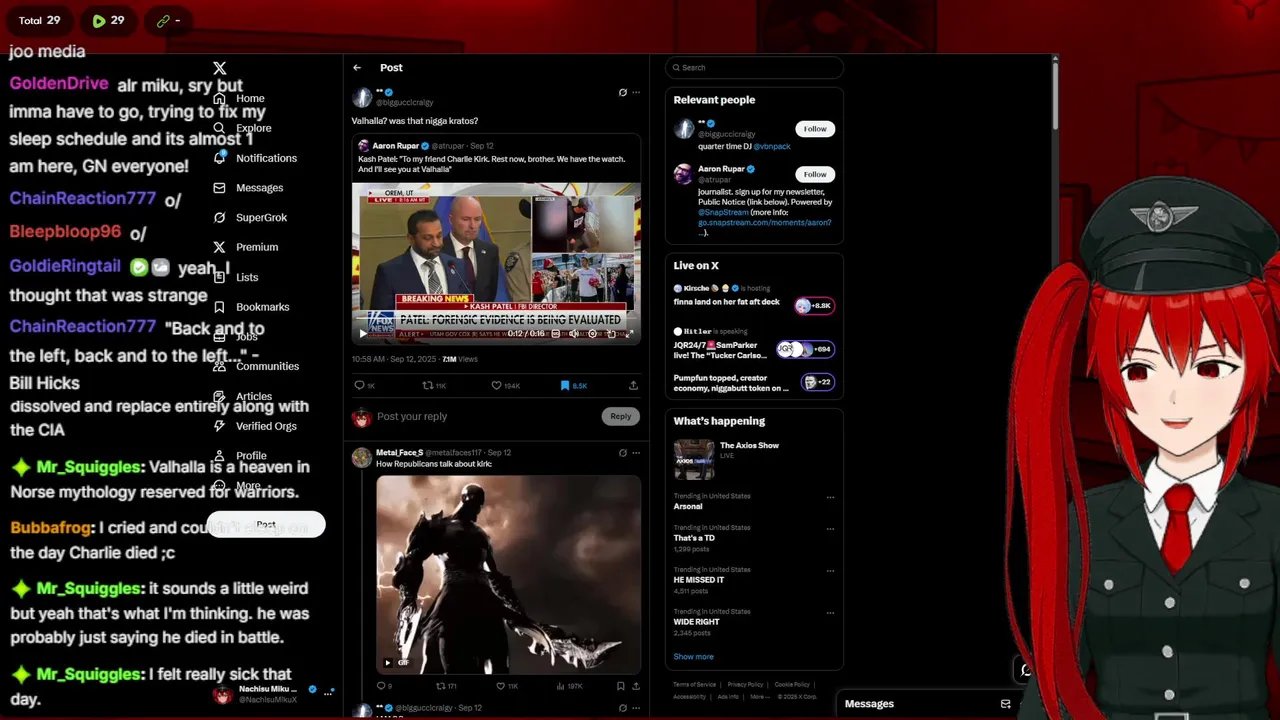
Task: Open Premium in the sidebar
Action: coord(245,247)
